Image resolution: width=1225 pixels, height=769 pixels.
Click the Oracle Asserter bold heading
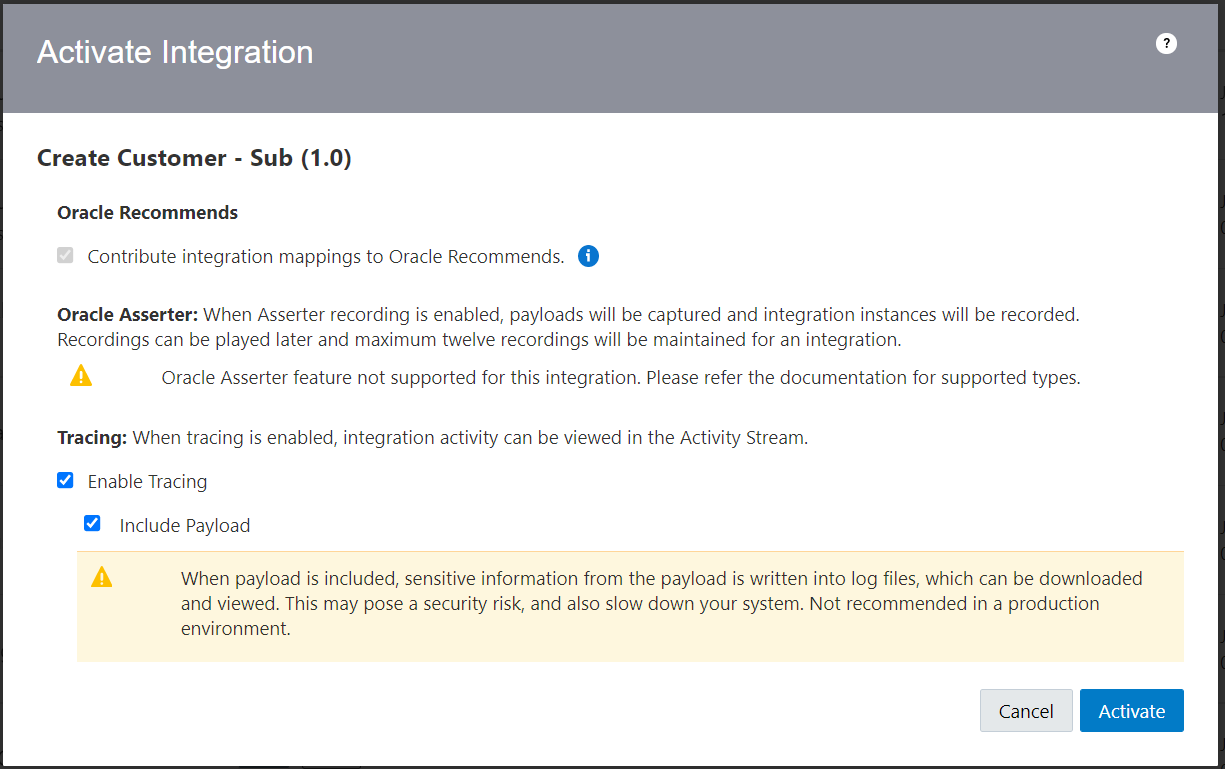pyautogui.click(x=128, y=314)
